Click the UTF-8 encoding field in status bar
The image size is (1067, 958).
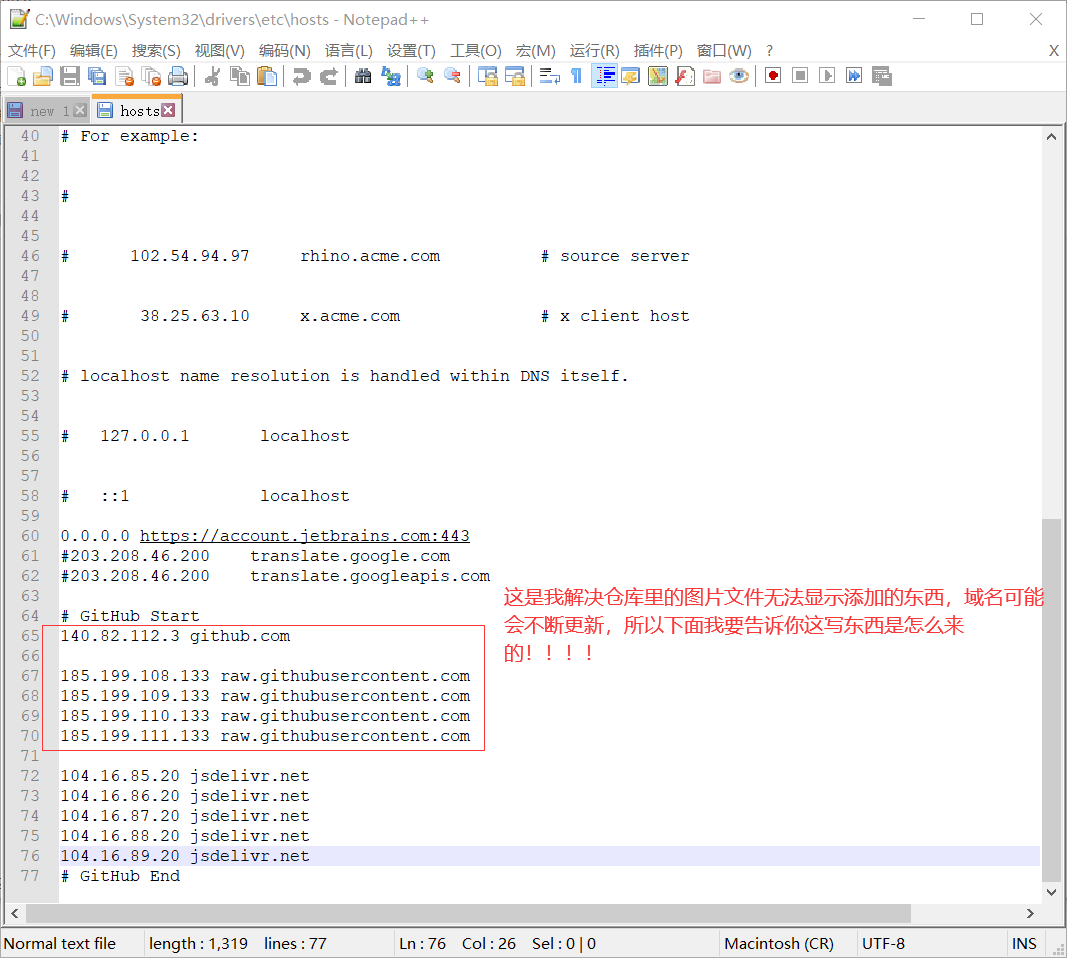883,943
